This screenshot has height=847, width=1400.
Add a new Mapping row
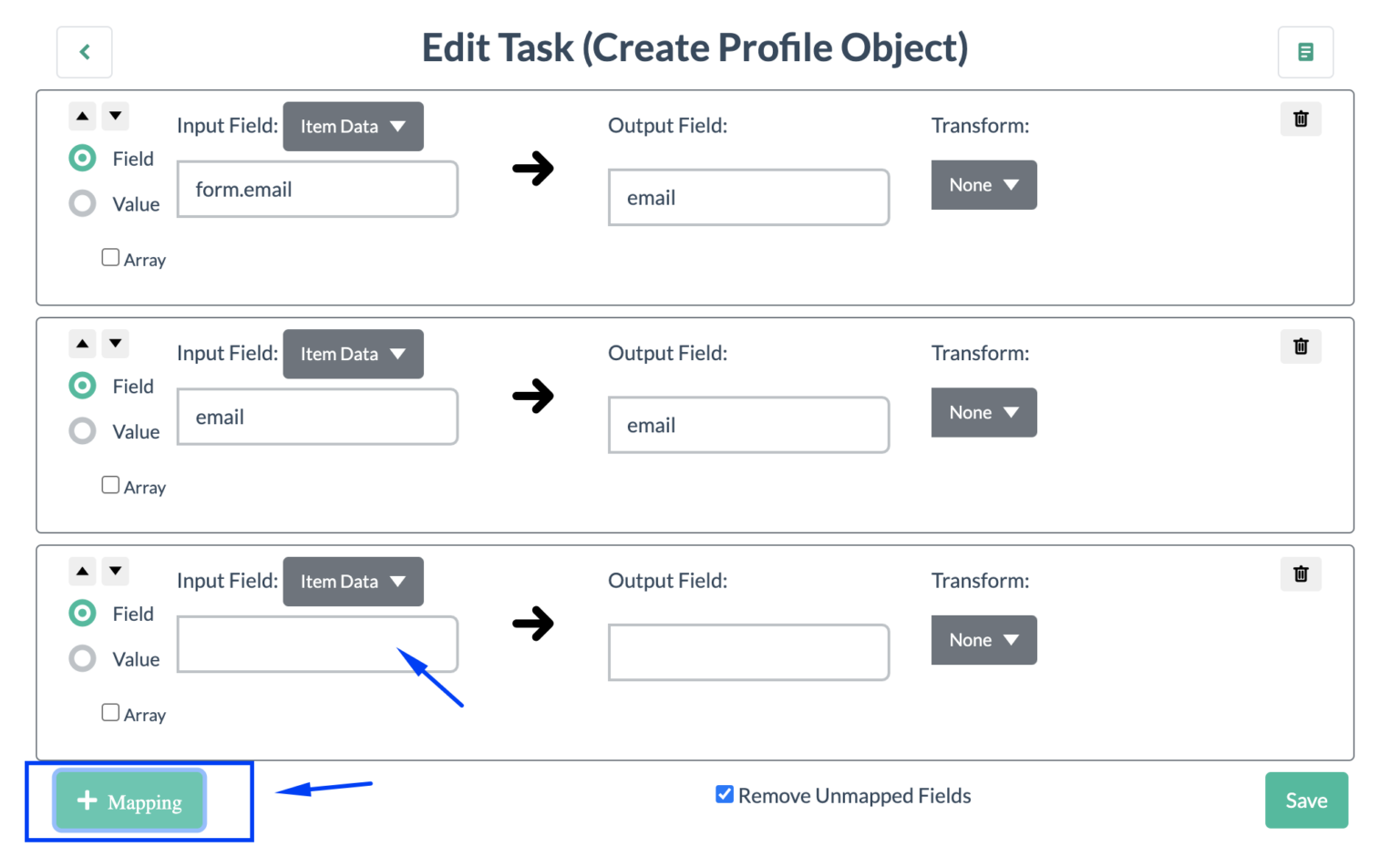(x=129, y=801)
